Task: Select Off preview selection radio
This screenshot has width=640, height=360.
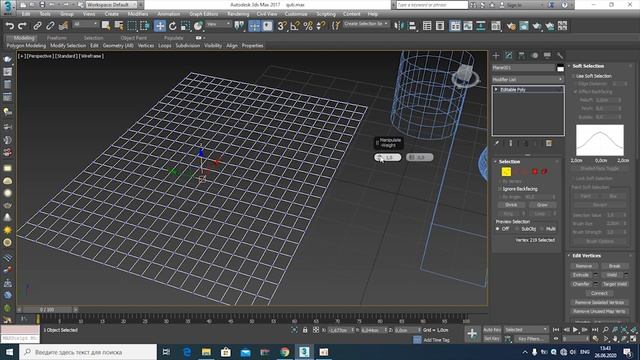Action: click(498, 229)
